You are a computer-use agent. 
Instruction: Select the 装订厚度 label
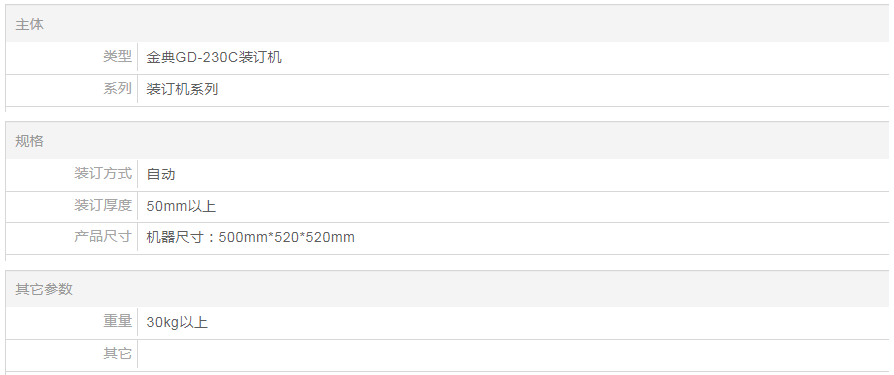[103, 205]
